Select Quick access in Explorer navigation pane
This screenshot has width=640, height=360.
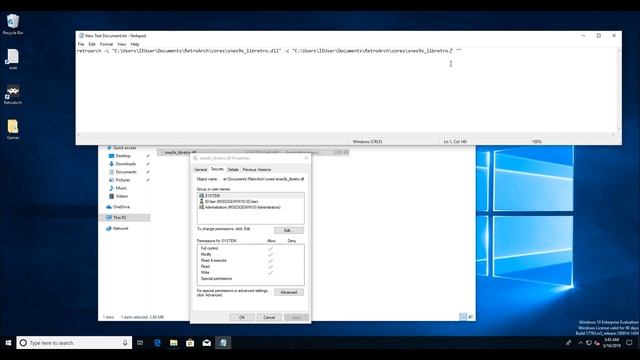click(124, 148)
